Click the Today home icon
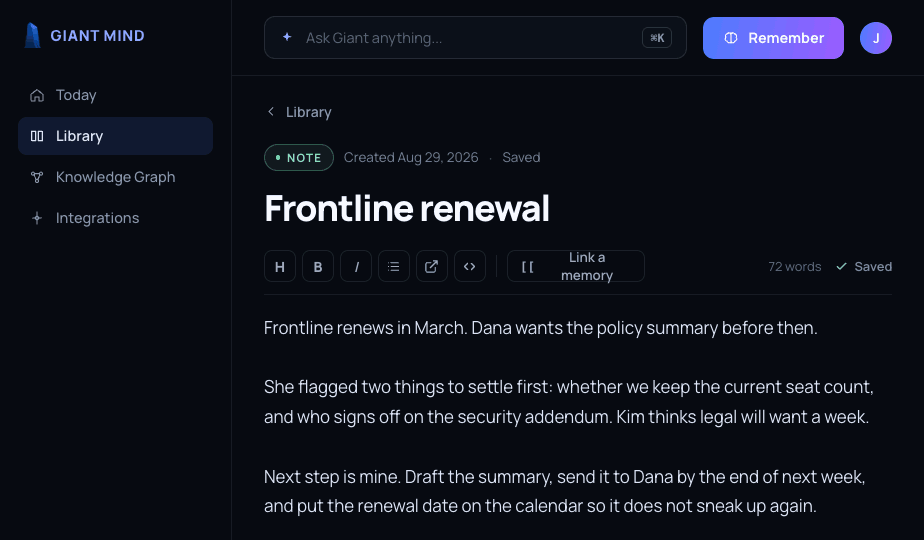The image size is (924, 540). [37, 95]
